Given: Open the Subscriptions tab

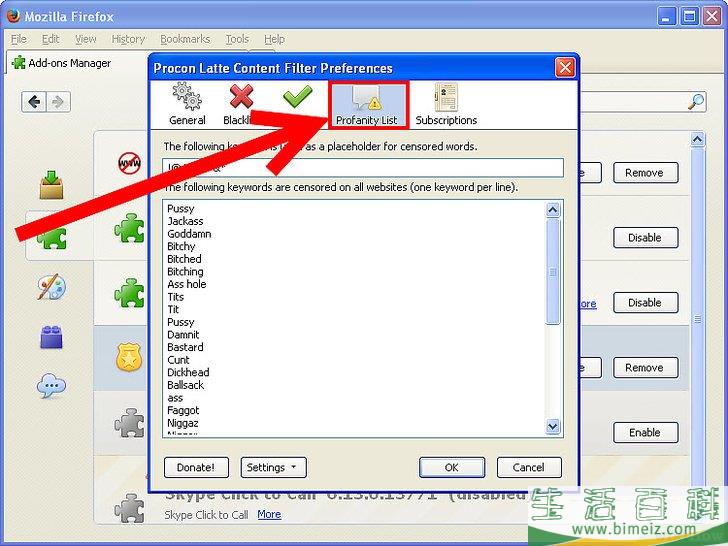Looking at the screenshot, I should [x=446, y=104].
